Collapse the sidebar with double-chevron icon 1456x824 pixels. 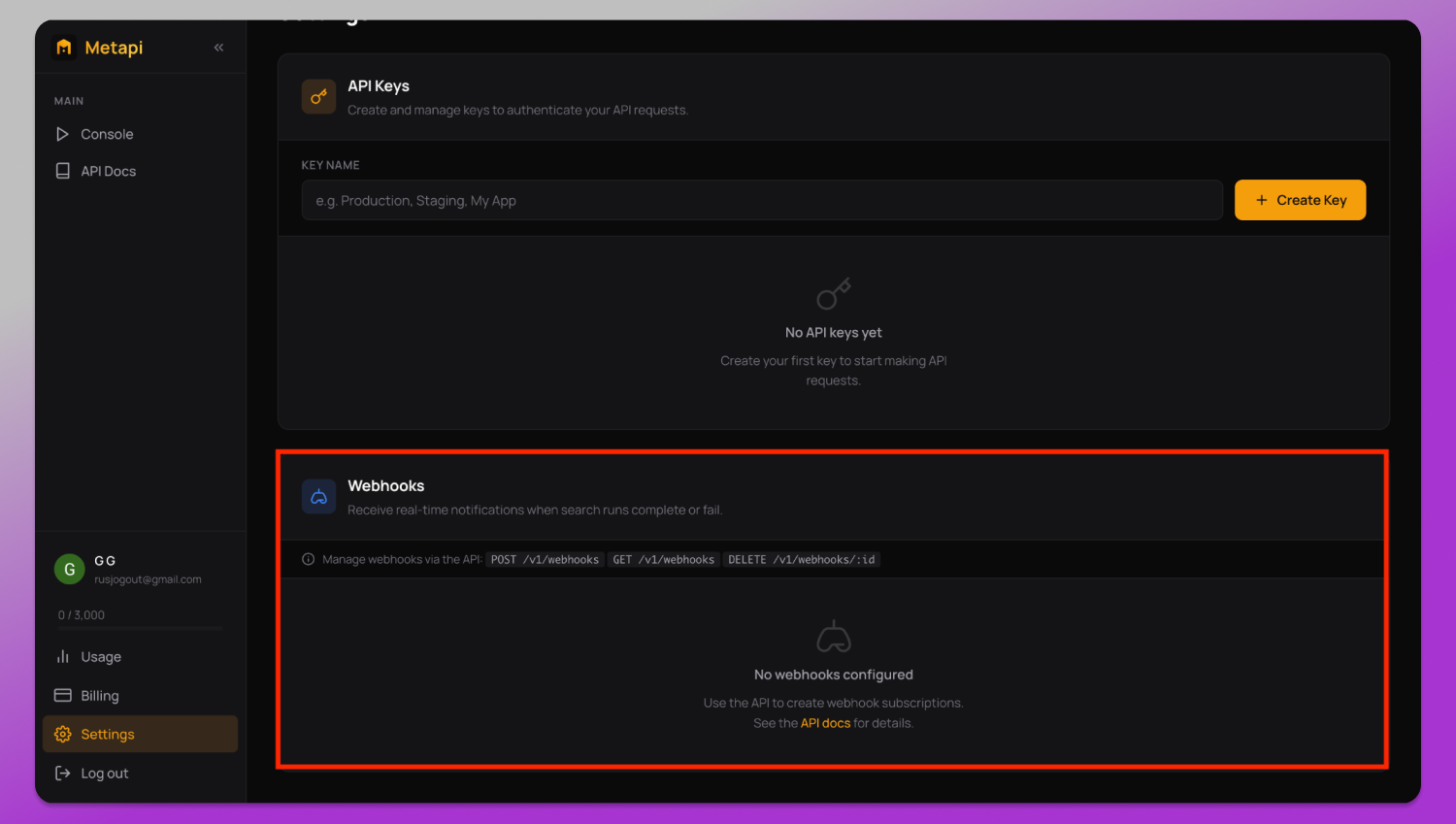(x=218, y=48)
